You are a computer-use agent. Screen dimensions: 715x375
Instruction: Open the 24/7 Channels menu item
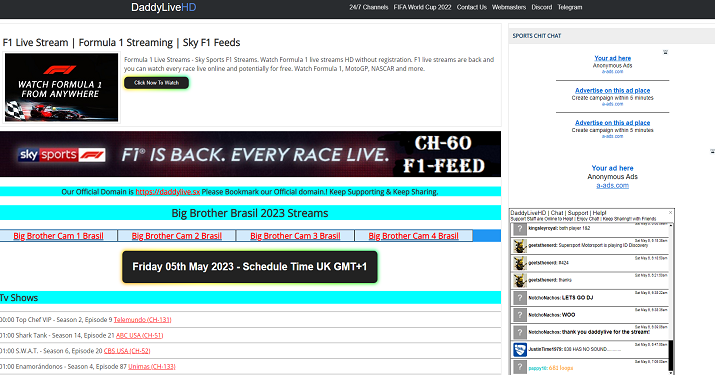coord(368,7)
